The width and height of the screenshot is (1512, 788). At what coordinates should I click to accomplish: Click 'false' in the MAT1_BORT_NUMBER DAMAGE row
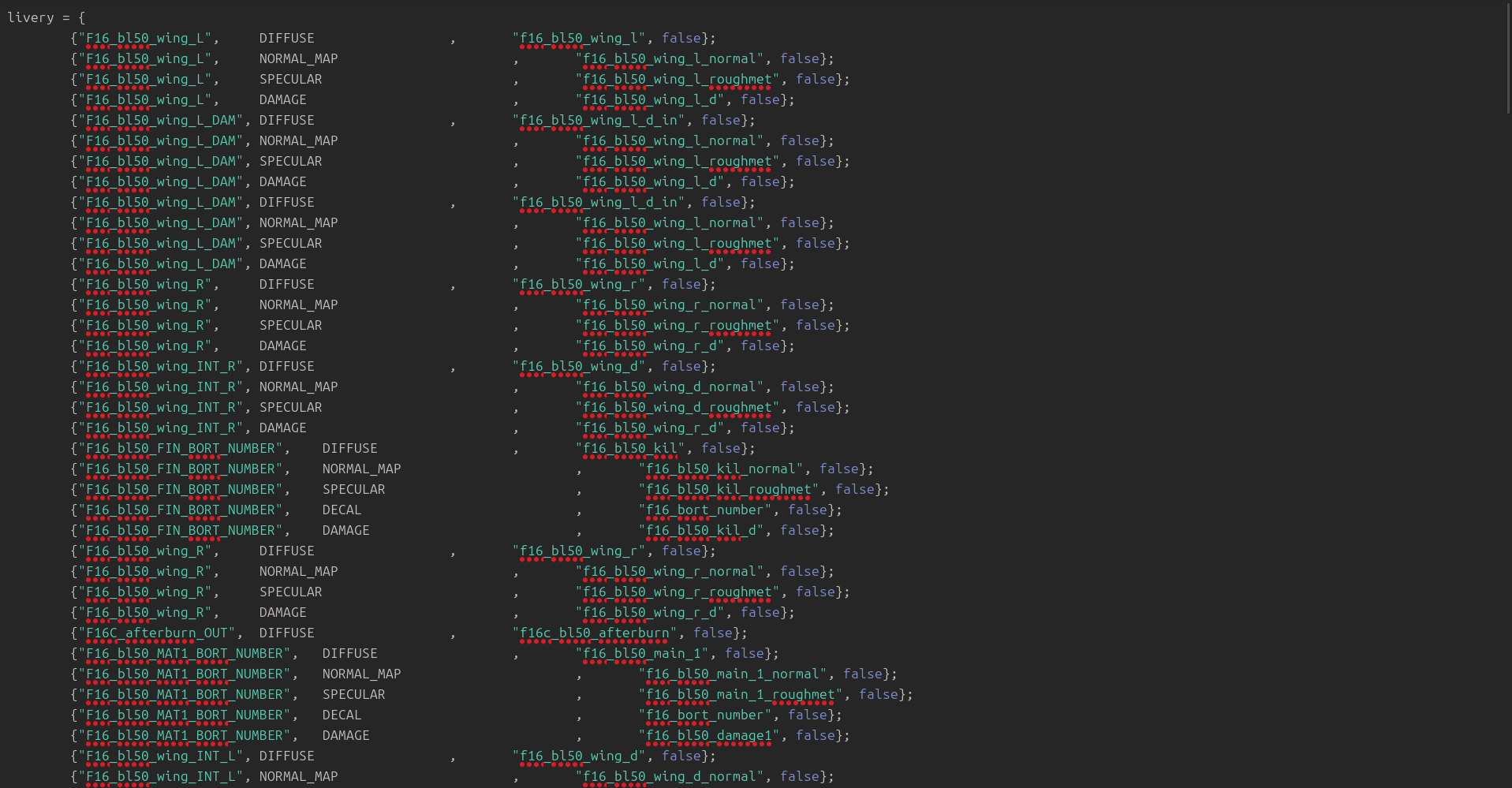click(x=816, y=735)
